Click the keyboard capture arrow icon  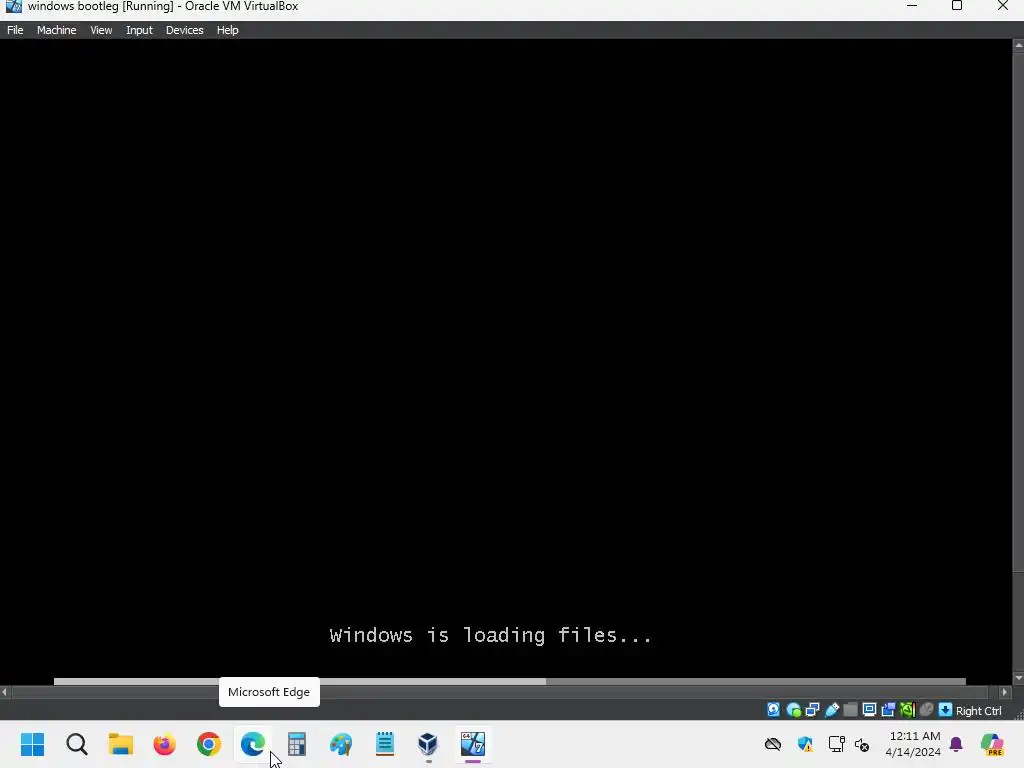point(945,710)
